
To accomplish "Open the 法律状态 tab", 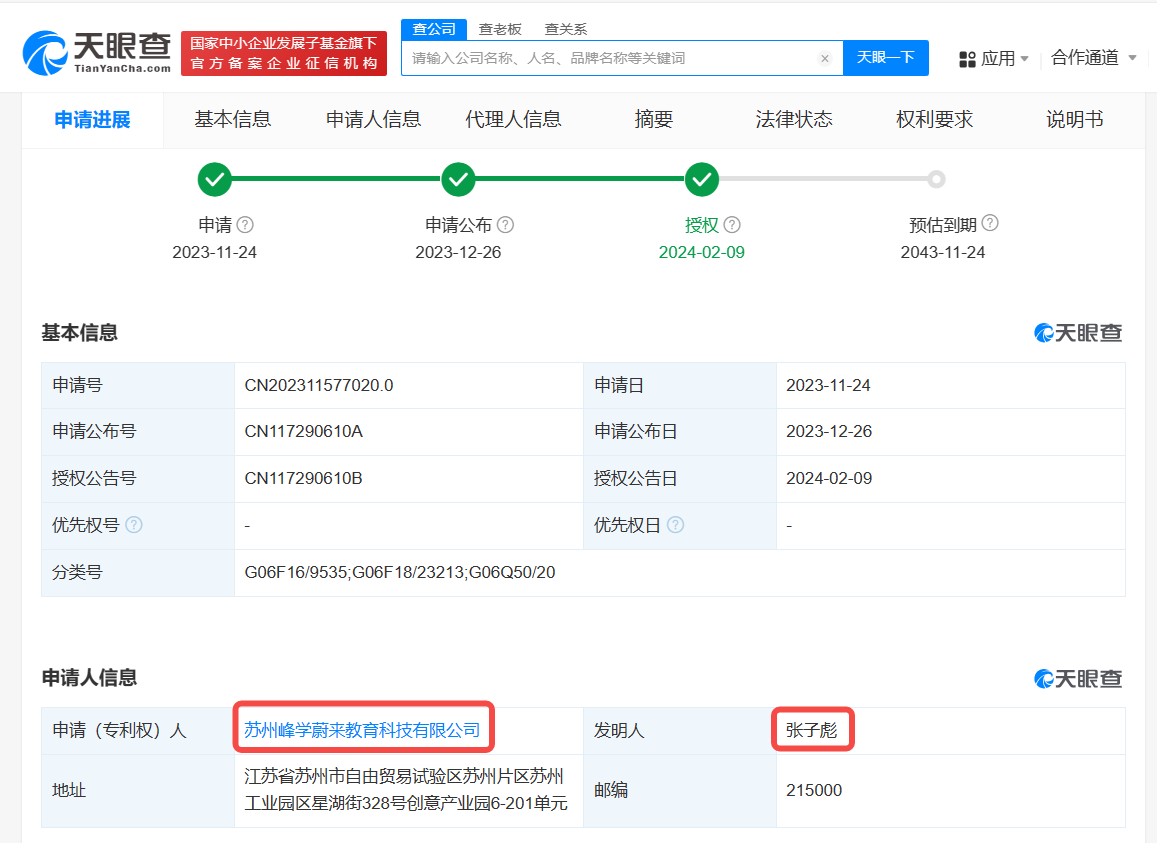I will (793, 119).
